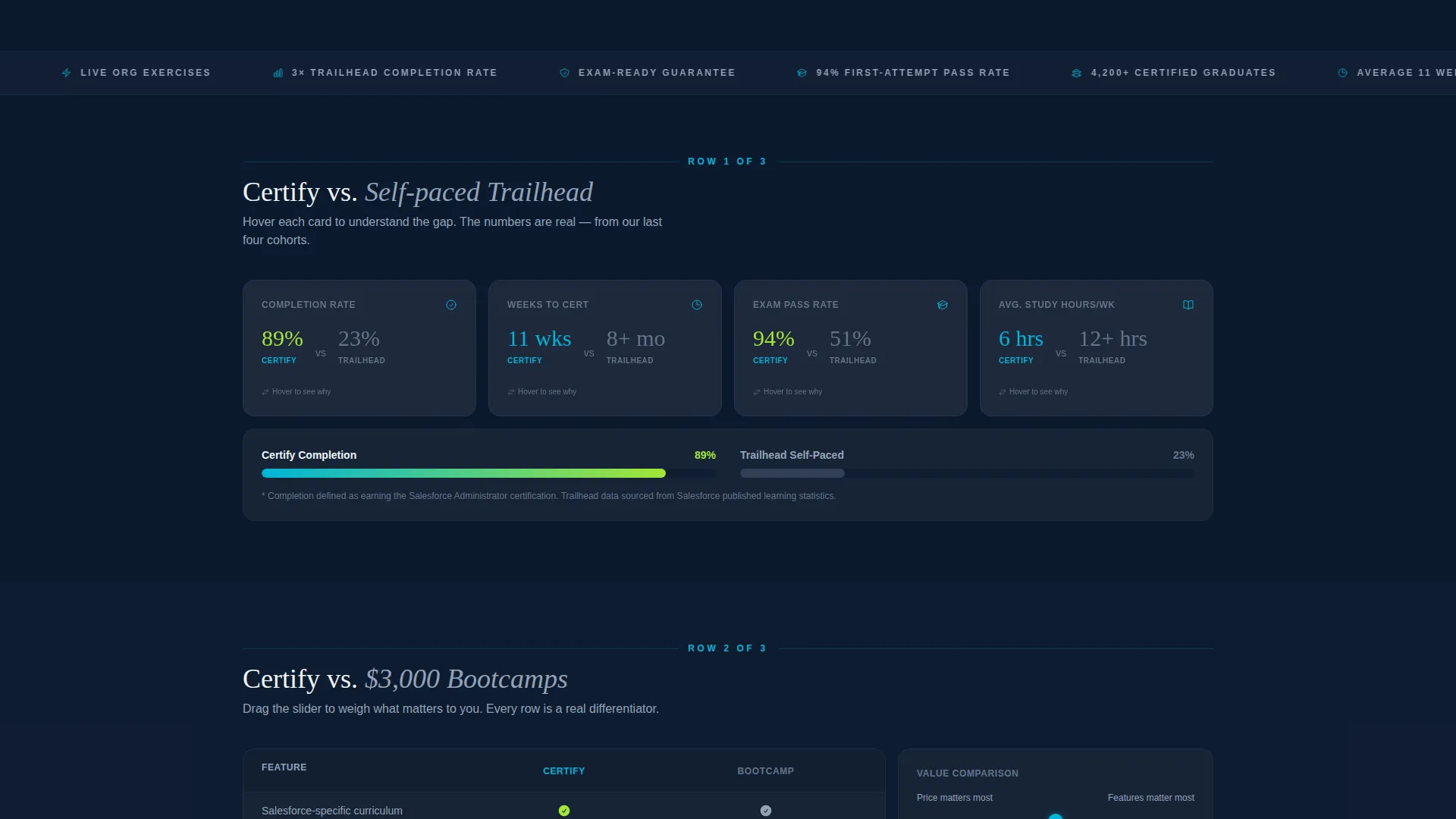Click the '8+ mo' Trailhead value
The height and width of the screenshot is (819, 1456).
pos(635,339)
